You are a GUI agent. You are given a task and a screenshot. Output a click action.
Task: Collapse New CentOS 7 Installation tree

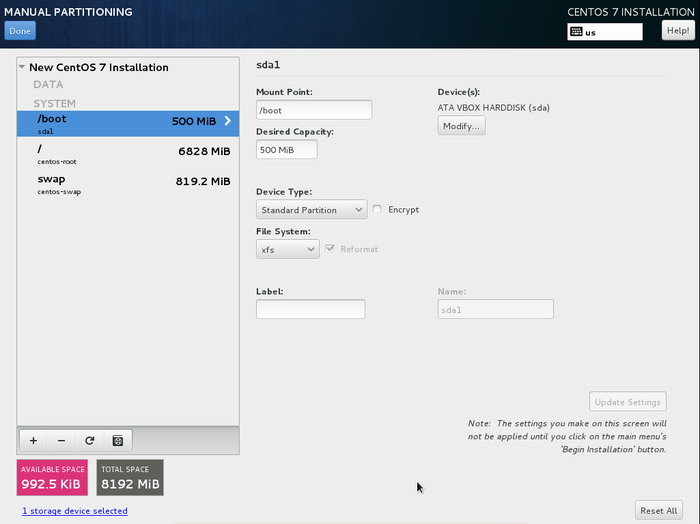point(21,67)
